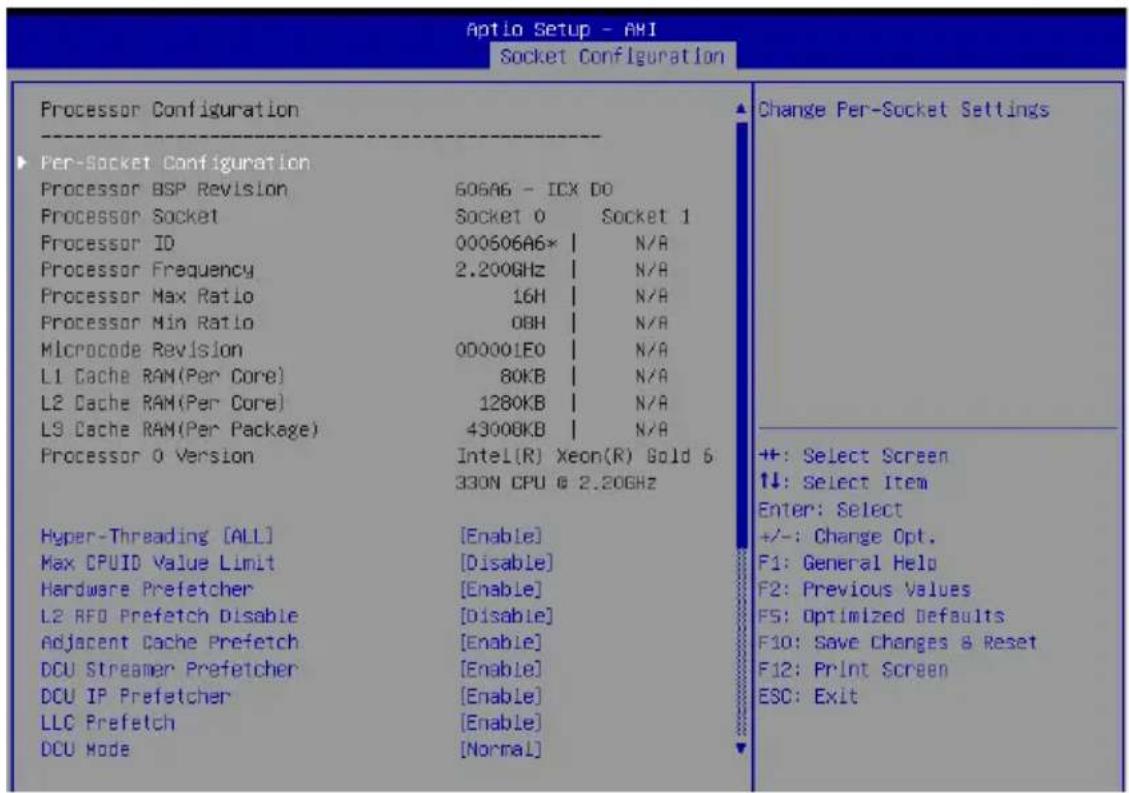
Task: Change the L2 RFO Prefetch Disable value
Action: 507,617
